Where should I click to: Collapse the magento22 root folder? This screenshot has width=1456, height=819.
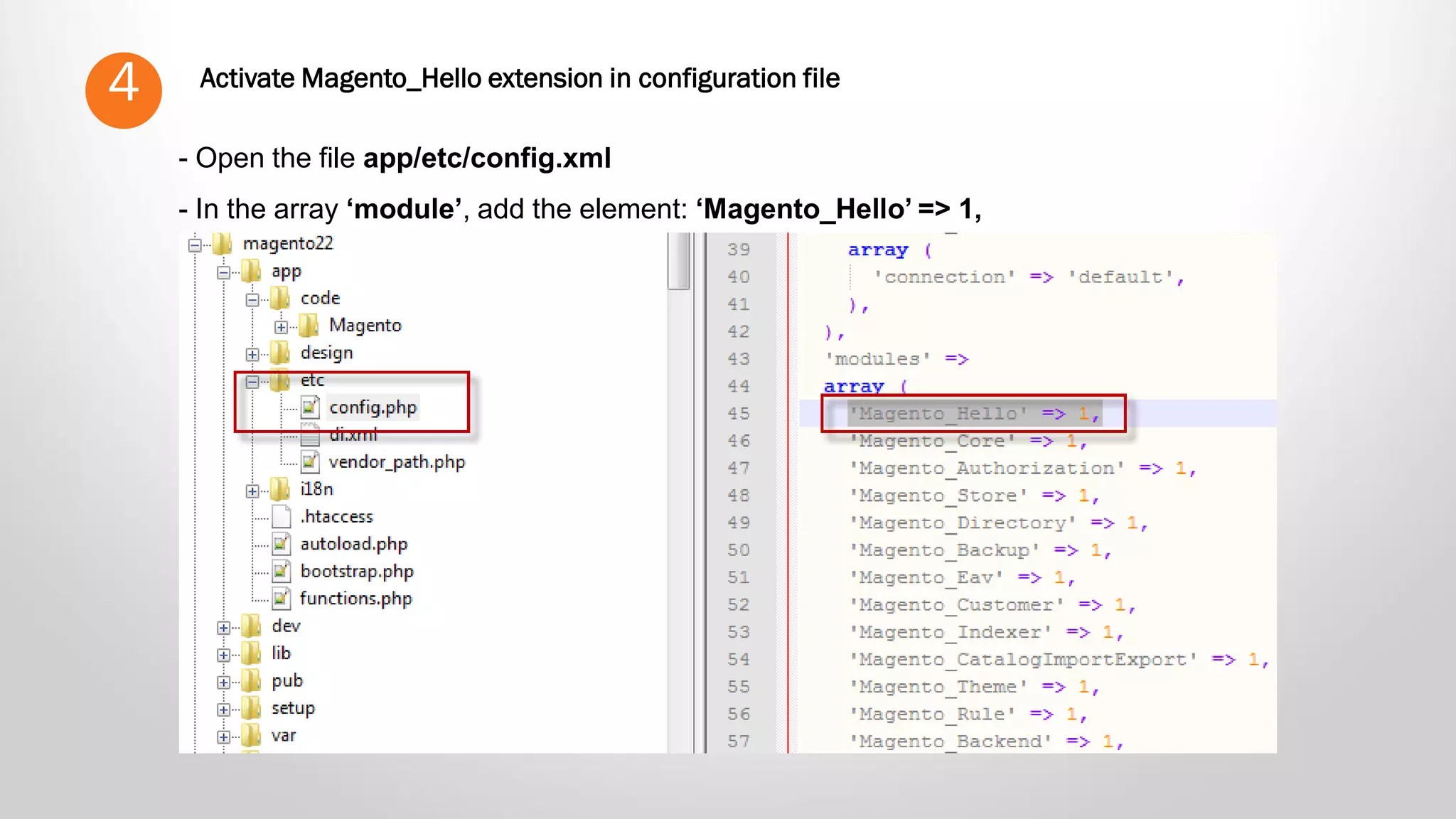click(x=195, y=245)
